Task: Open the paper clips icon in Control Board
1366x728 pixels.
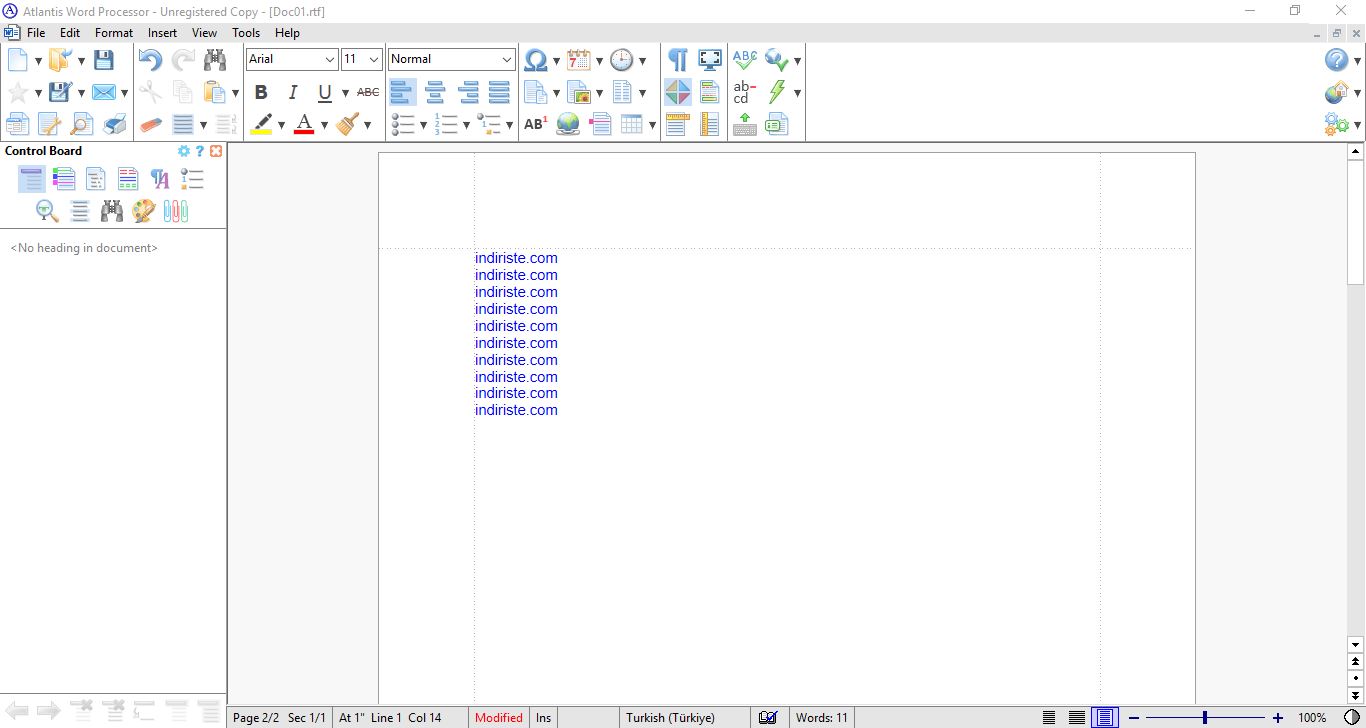Action: [x=176, y=211]
